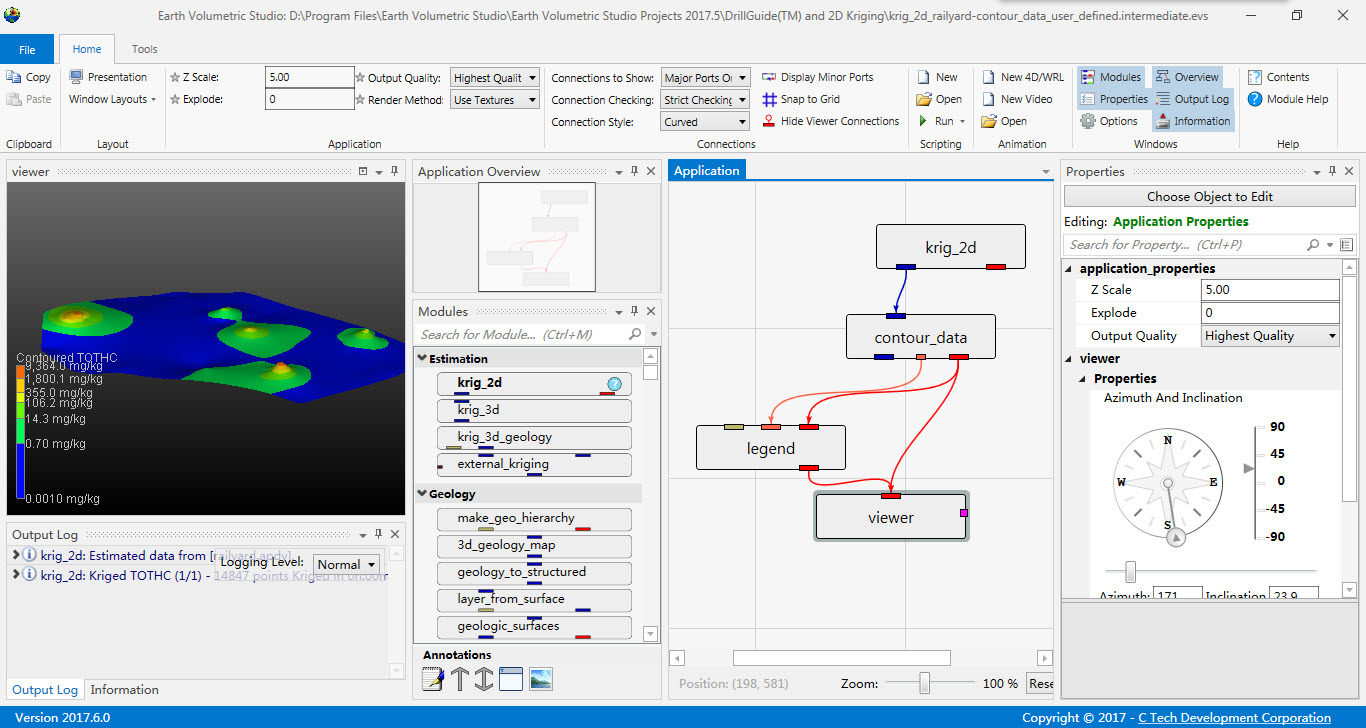
Task: Open the Window Layouts dropdown
Action: [x=112, y=99]
